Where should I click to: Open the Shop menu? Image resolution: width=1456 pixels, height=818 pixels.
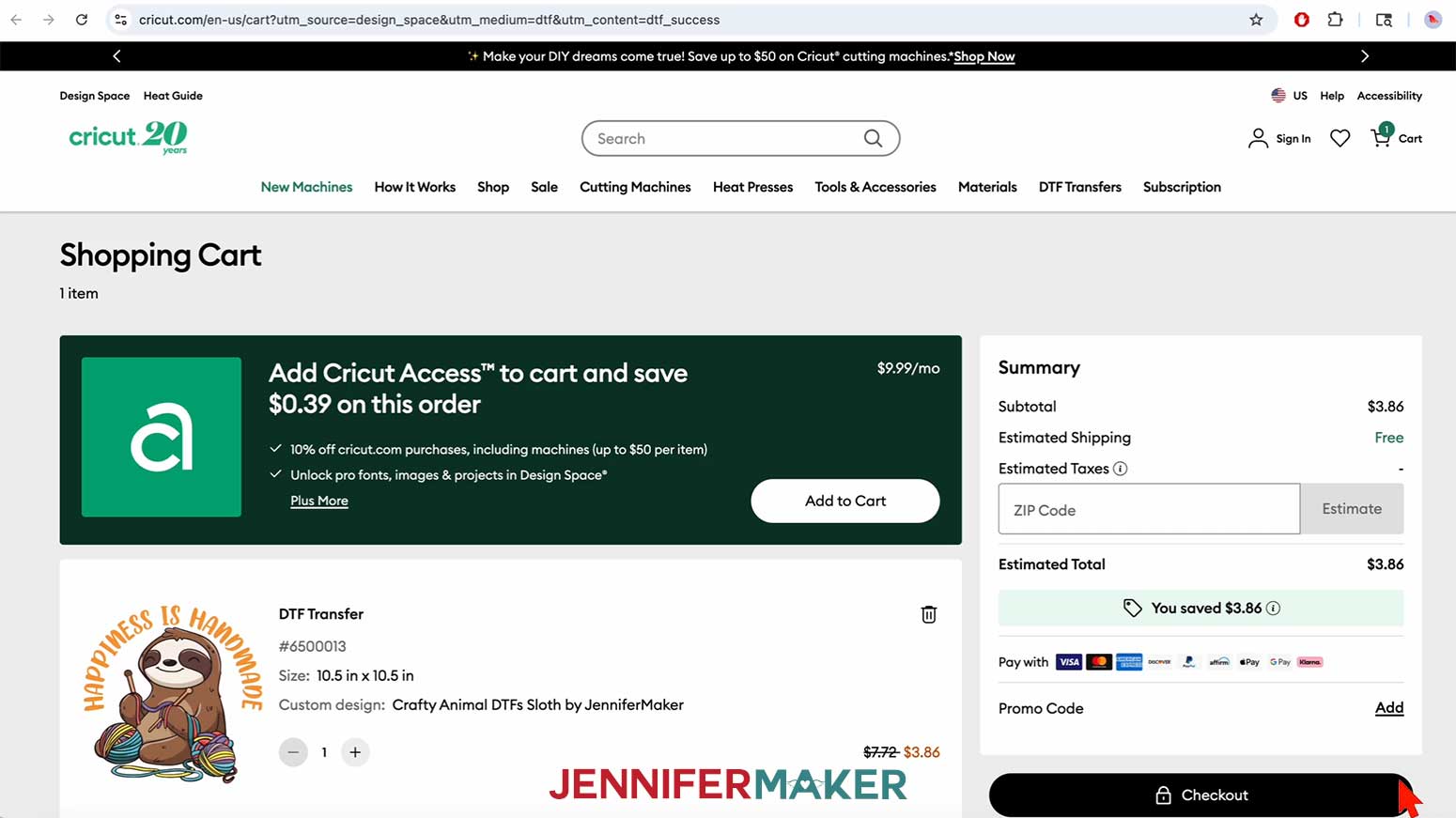tap(493, 187)
